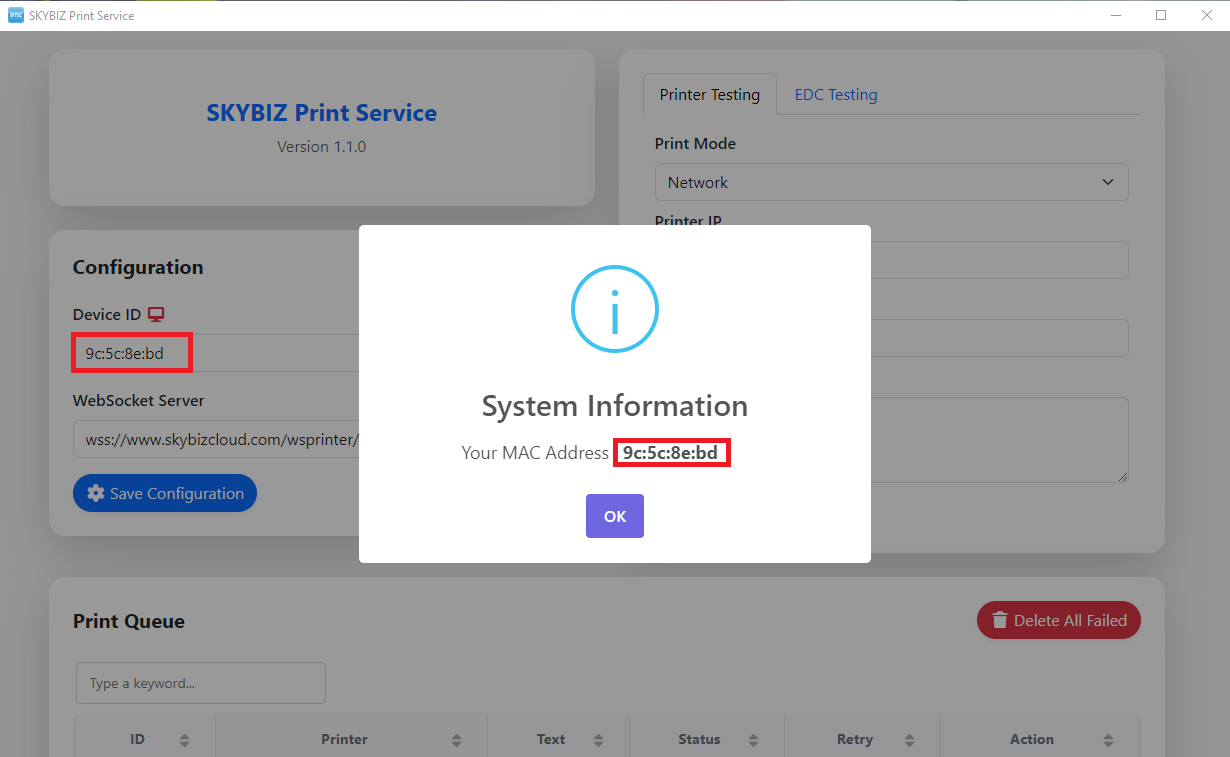1230x757 pixels.
Task: Select the Printer Testing tab
Action: (709, 95)
